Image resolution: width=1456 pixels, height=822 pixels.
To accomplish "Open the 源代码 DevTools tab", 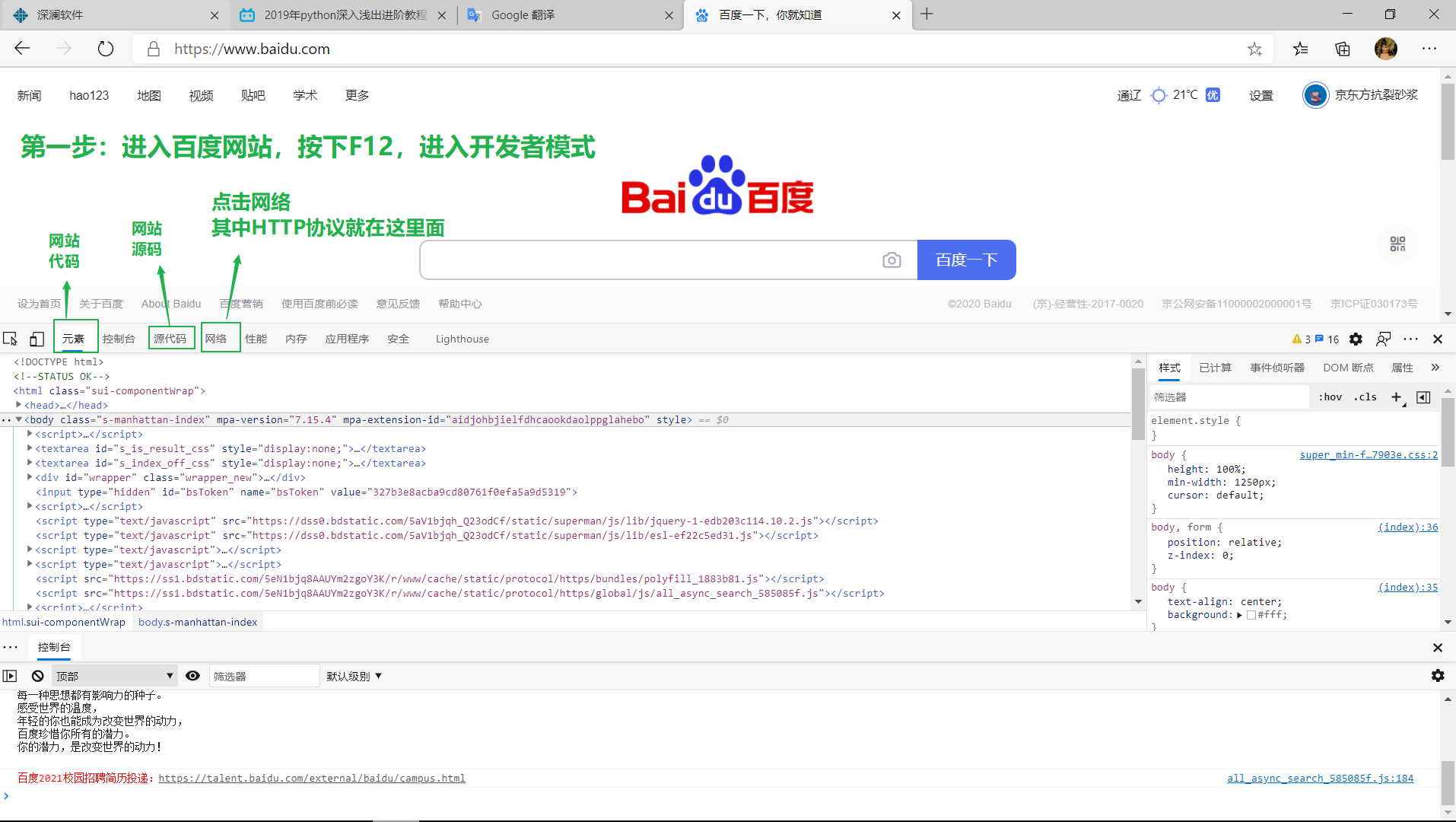I will tap(170, 339).
